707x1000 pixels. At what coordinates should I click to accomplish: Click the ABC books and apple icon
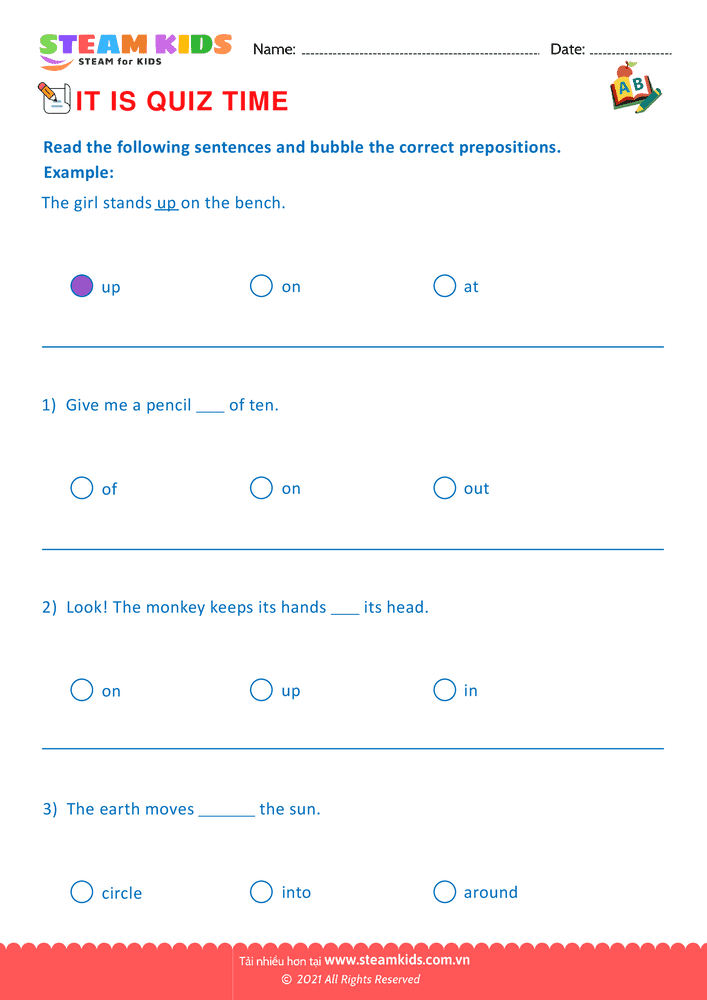[634, 87]
